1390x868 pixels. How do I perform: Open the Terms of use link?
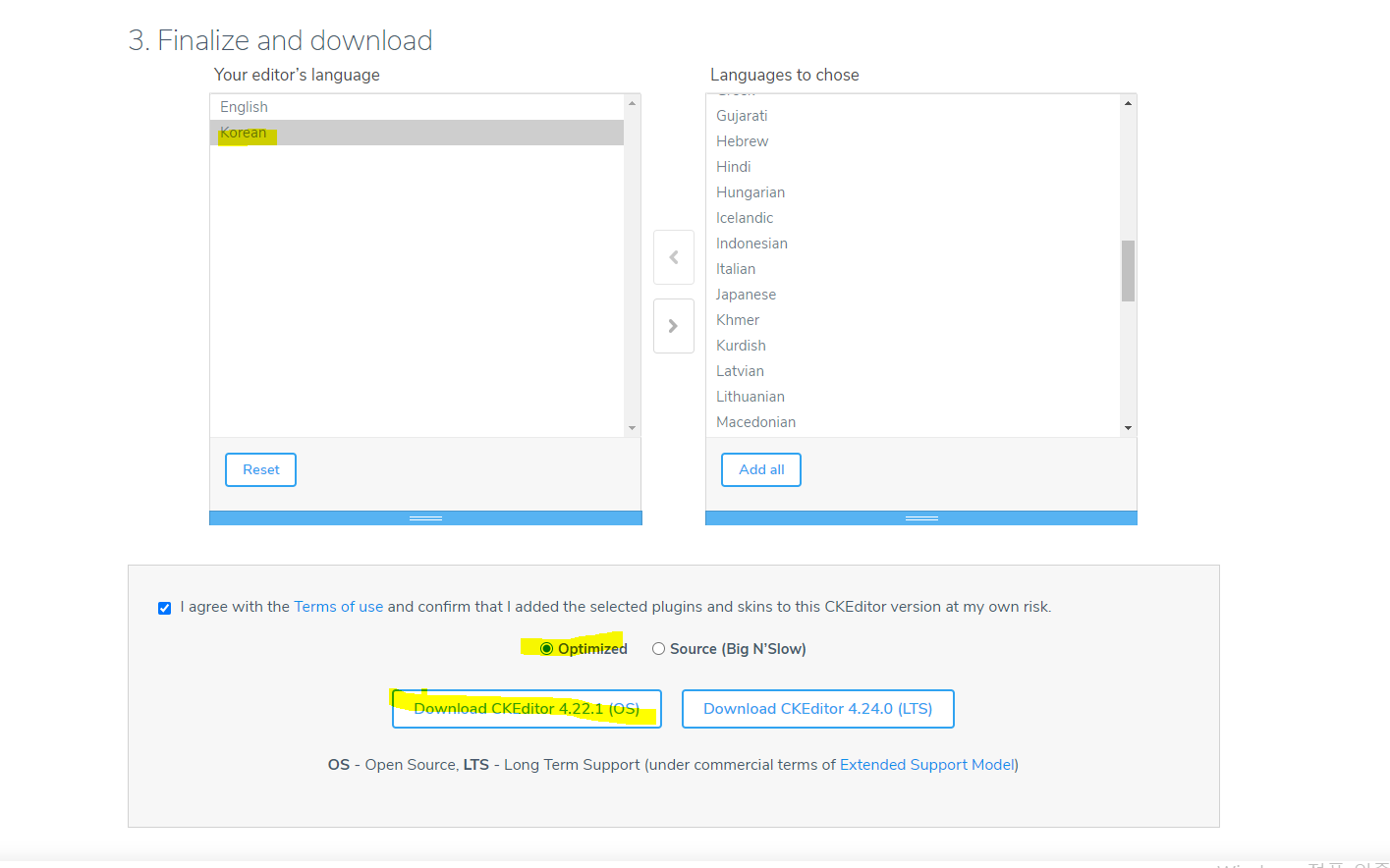pos(339,607)
